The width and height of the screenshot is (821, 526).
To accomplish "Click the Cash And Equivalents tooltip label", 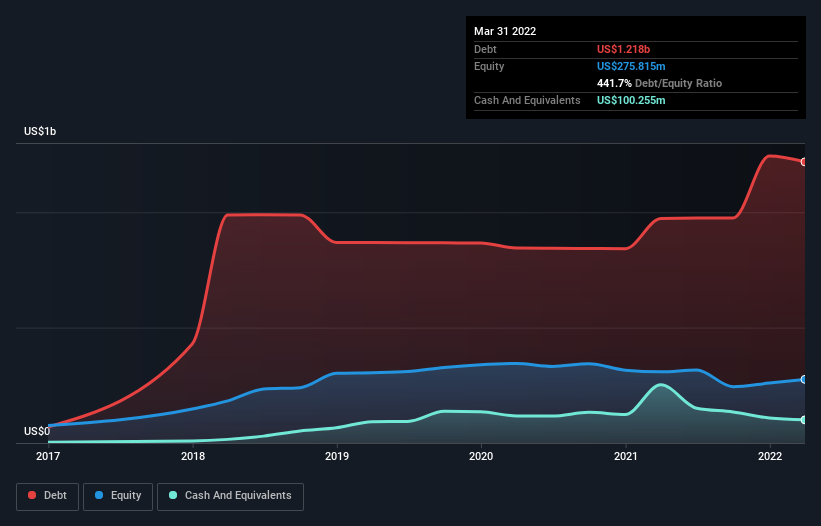I will (527, 100).
